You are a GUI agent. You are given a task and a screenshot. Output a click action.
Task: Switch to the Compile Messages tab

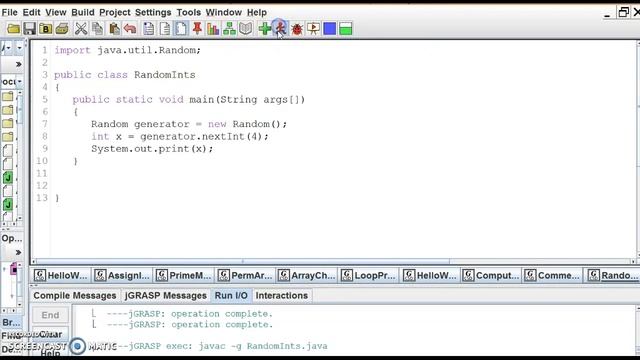[75, 296]
